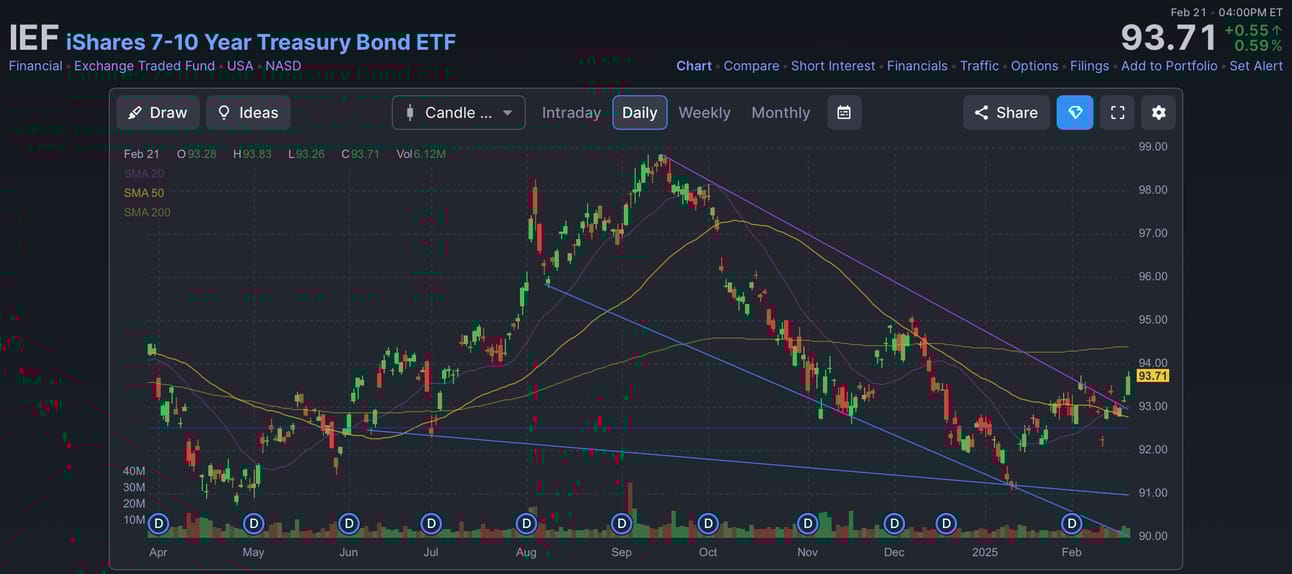Open the USA country link
The height and width of the screenshot is (574, 1292).
[x=240, y=66]
